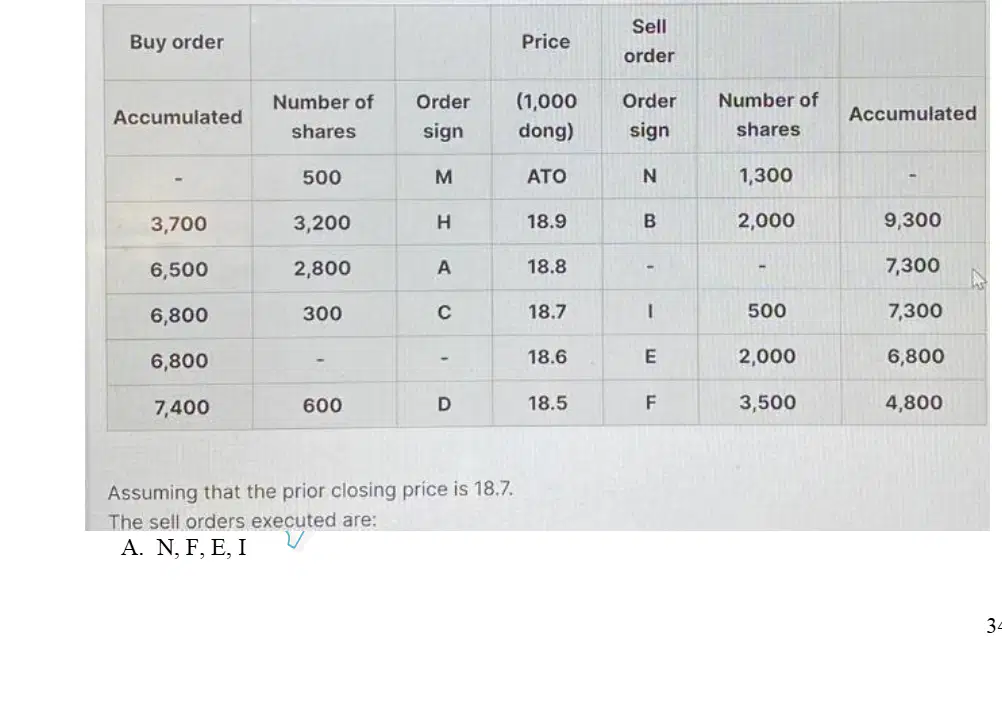This screenshot has width=1002, height=710.
Task: Select the 3,200 shares cell for order H
Action: 322,223
